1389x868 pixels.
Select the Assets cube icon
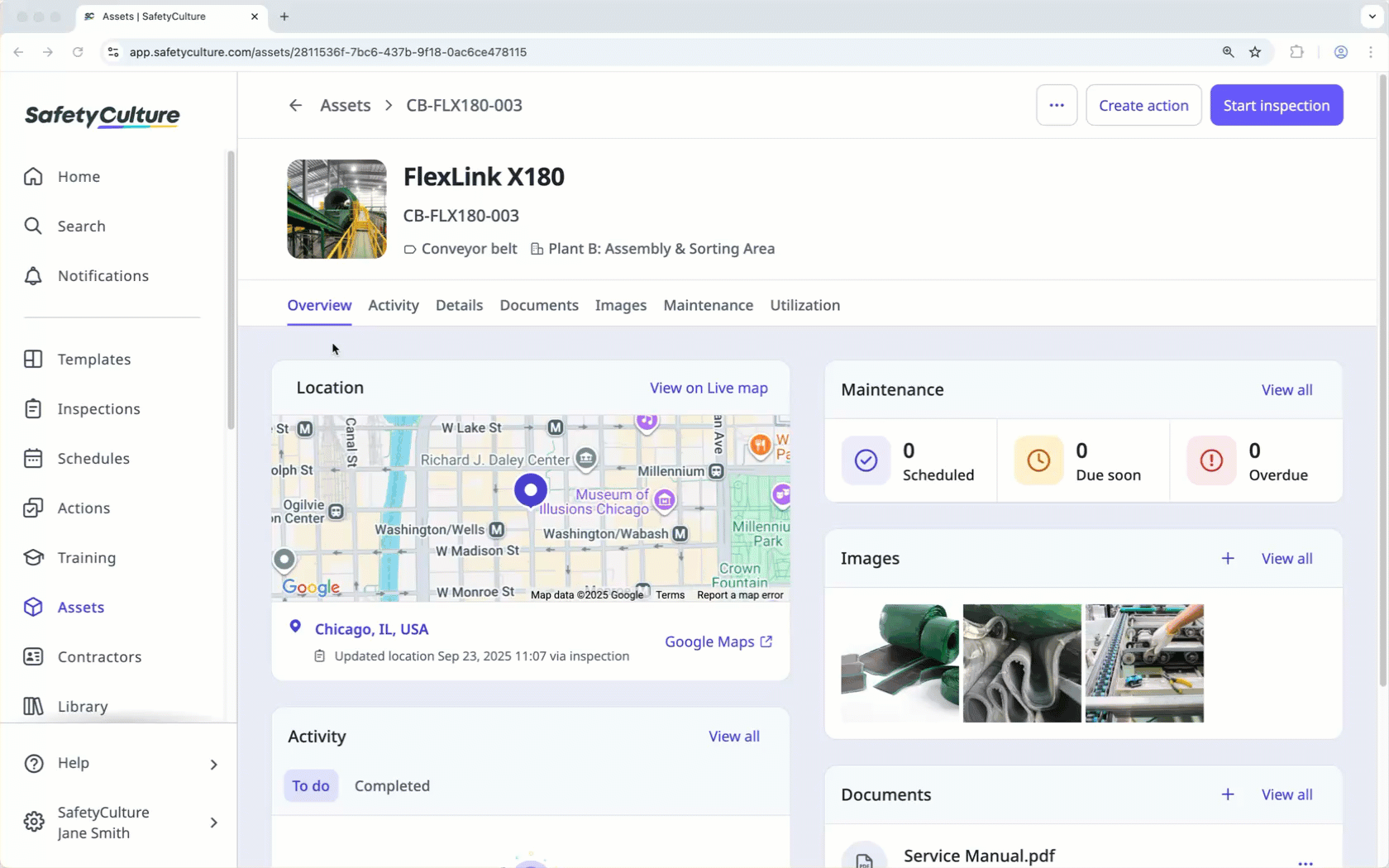coord(33,607)
